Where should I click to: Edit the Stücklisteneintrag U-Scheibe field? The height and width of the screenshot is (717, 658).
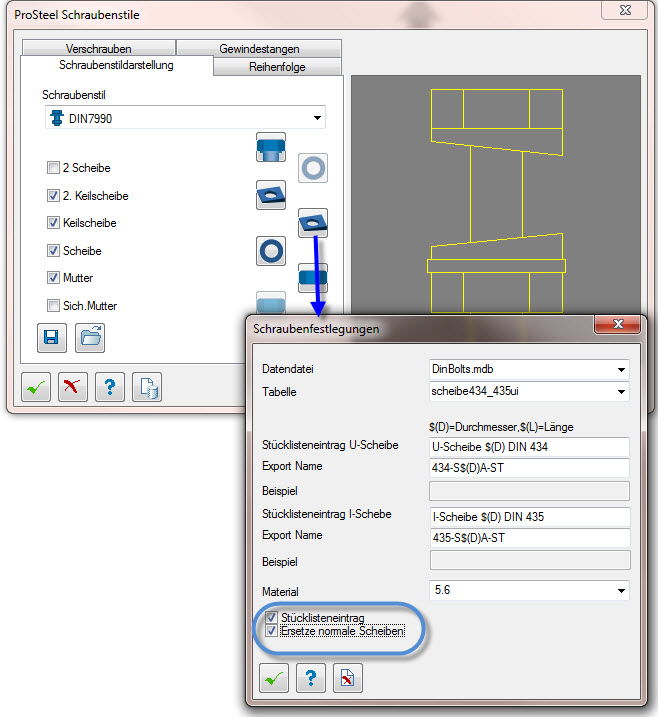(x=529, y=447)
